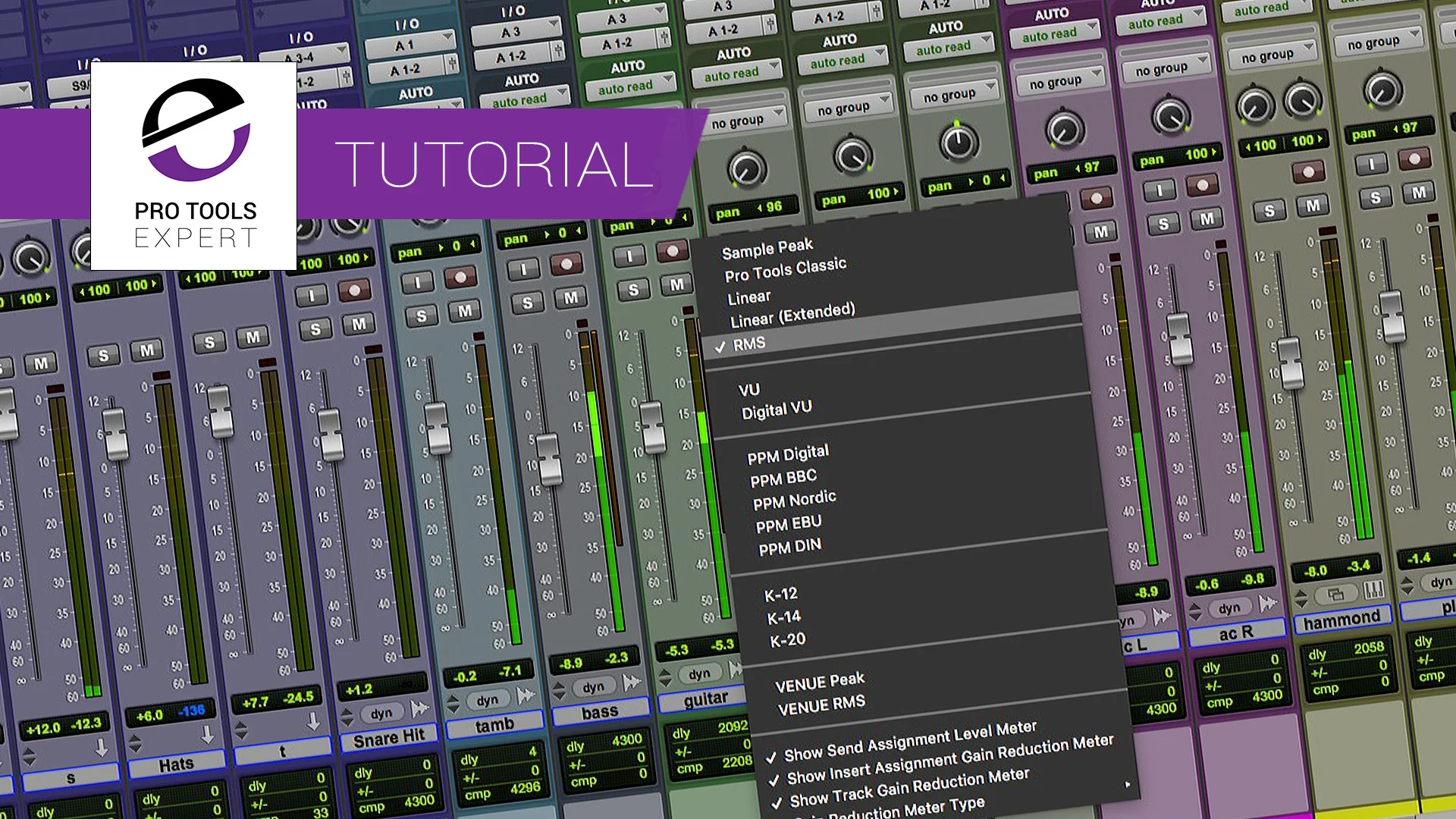This screenshot has width=1456, height=819.
Task: Mute the bass track
Action: click(570, 299)
